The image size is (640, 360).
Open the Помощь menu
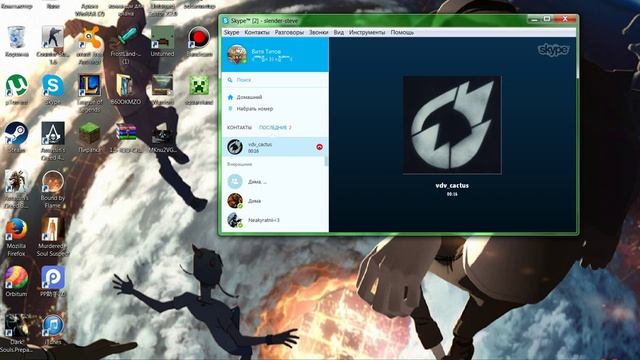click(x=402, y=32)
